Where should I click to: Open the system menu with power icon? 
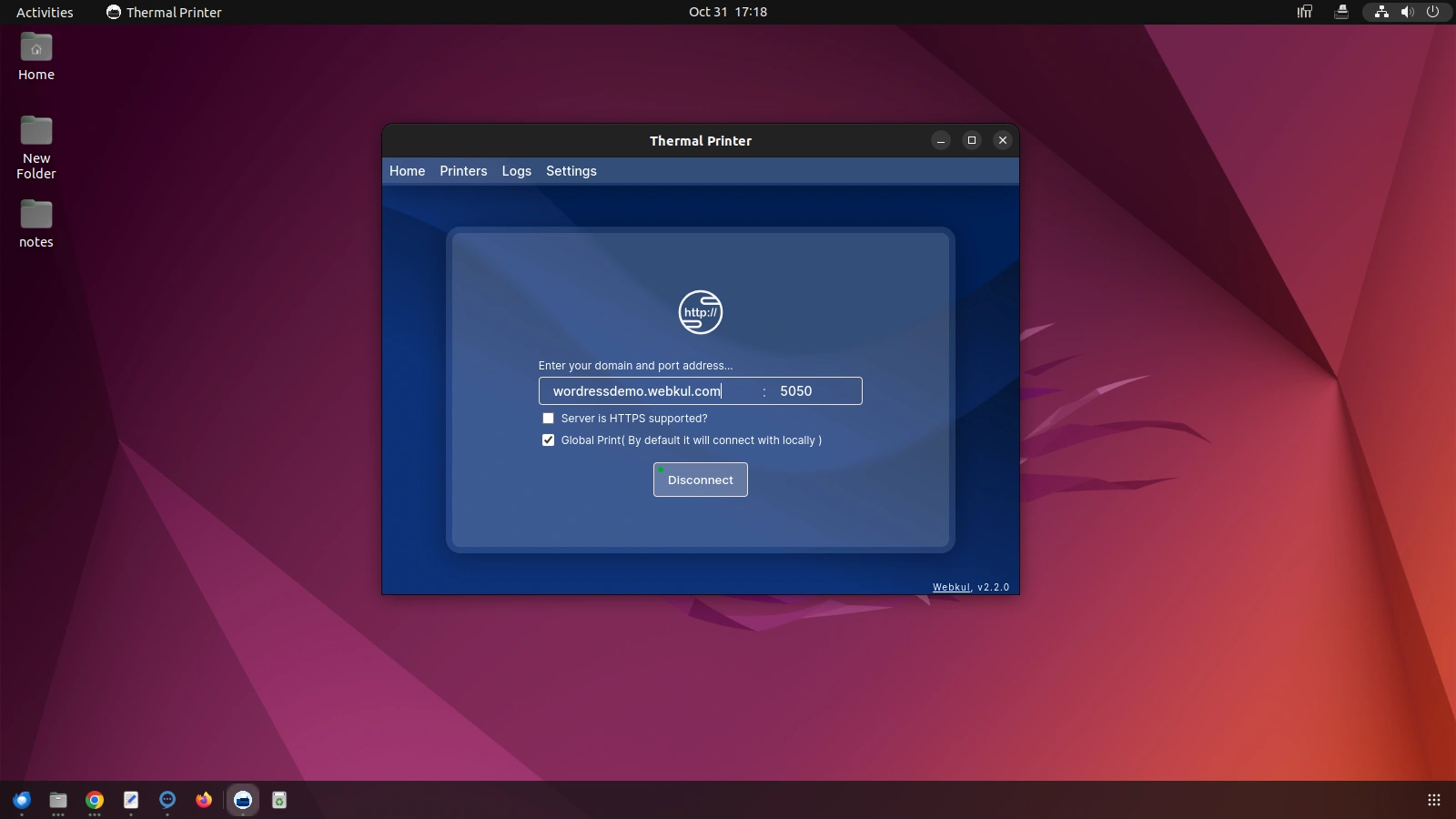tap(1432, 12)
